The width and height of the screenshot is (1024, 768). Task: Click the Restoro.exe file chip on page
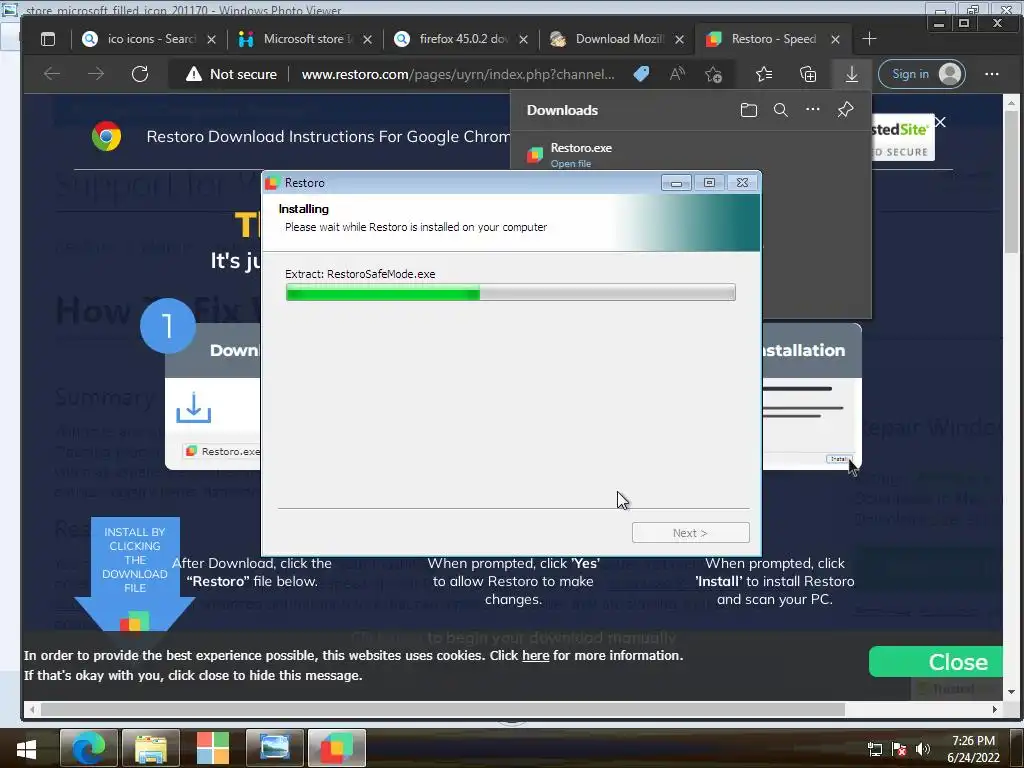(x=222, y=451)
